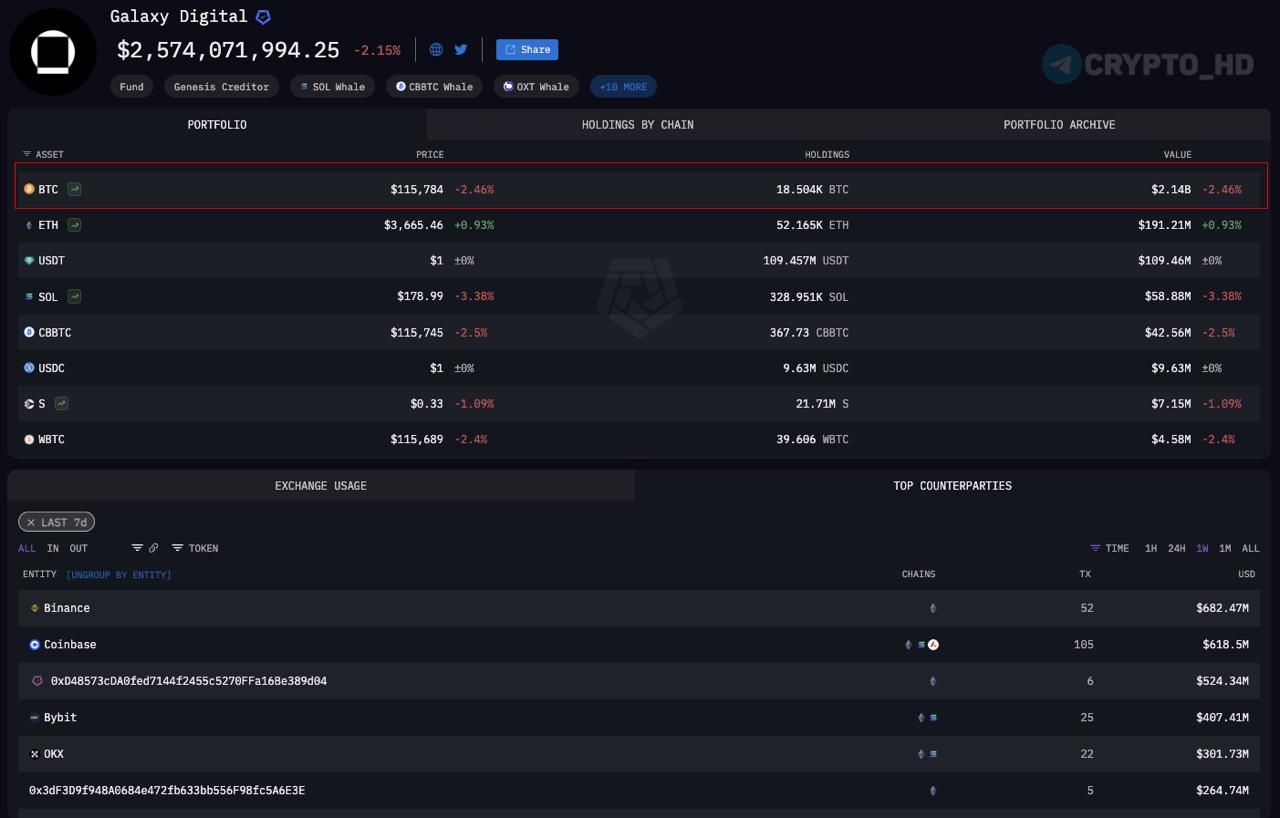This screenshot has width=1280, height=818.
Task: Click the $682.47M Binance USD value
Action: coord(1222,608)
